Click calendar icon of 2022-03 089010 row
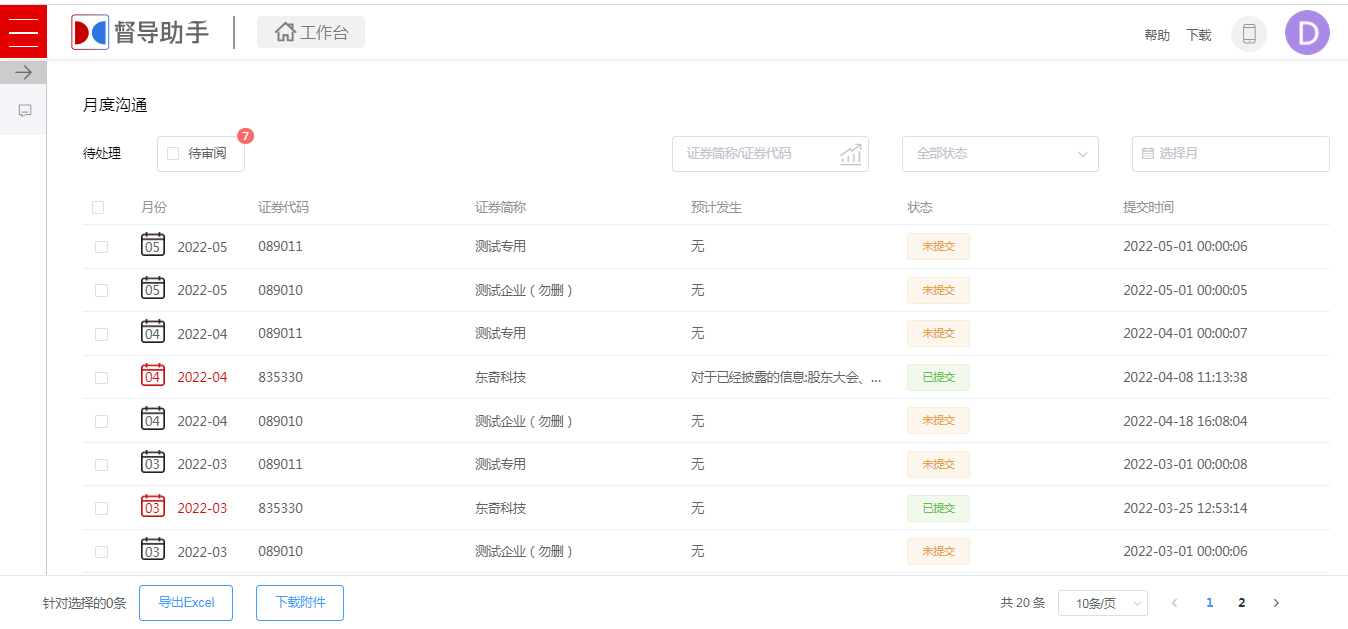The width and height of the screenshot is (1348, 629). point(153,550)
